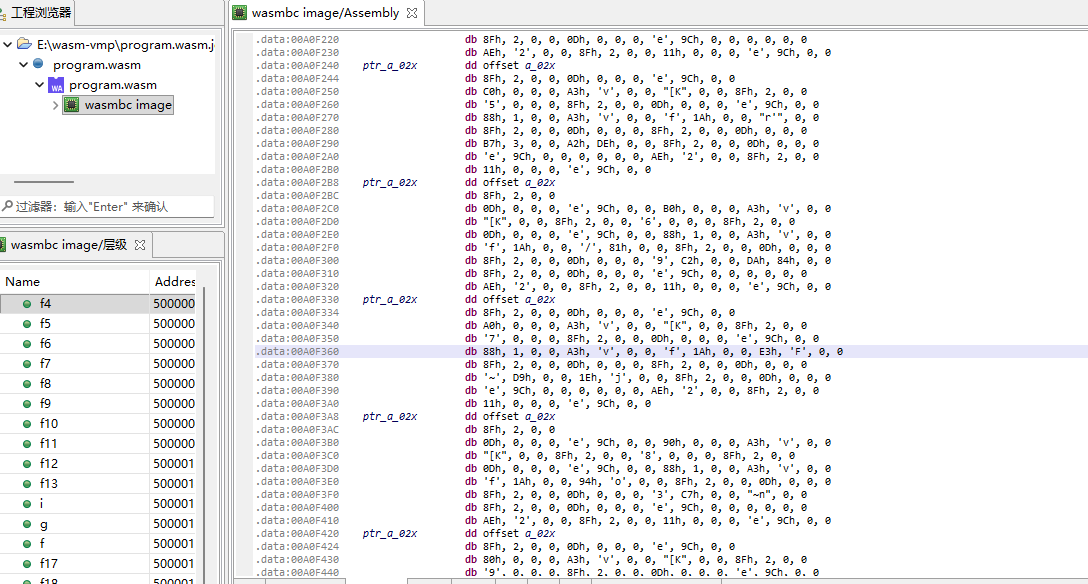Viewport: 1088px width, 584px height.
Task: Select address .data:00A0F380 line
Action: click(x=297, y=378)
